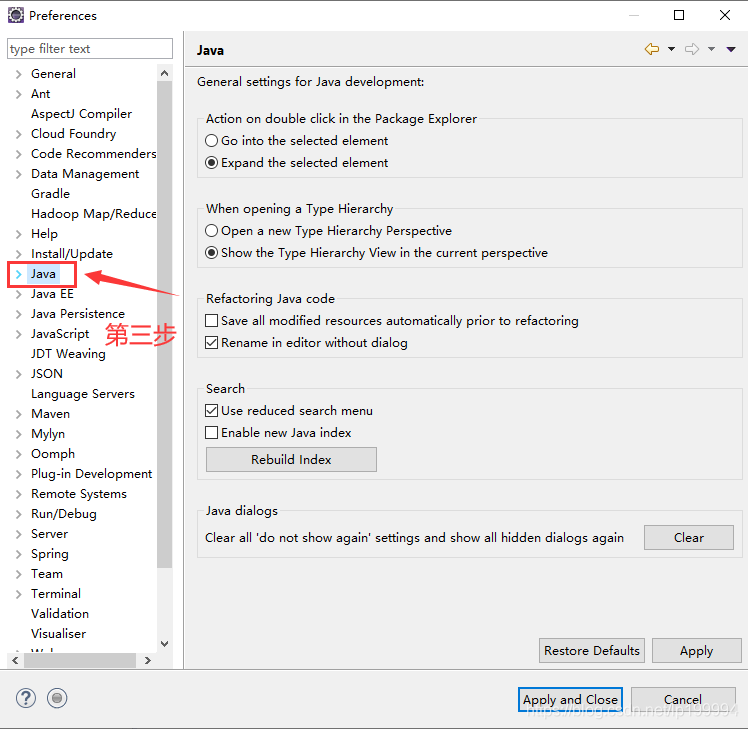
Task: Select Team in the tree
Action: point(47,574)
